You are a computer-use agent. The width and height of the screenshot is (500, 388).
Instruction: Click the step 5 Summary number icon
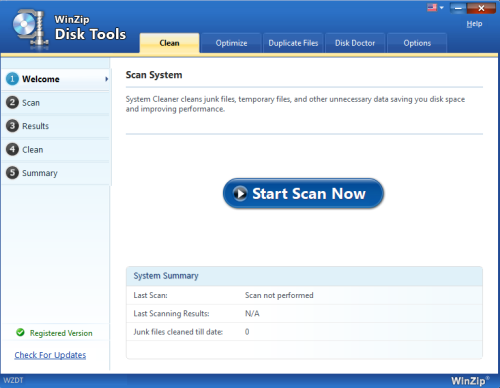[12, 173]
